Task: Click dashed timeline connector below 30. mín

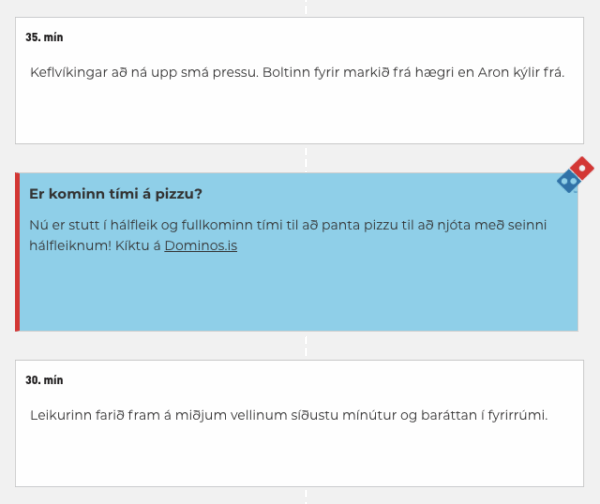Action: pyautogui.click(x=306, y=496)
